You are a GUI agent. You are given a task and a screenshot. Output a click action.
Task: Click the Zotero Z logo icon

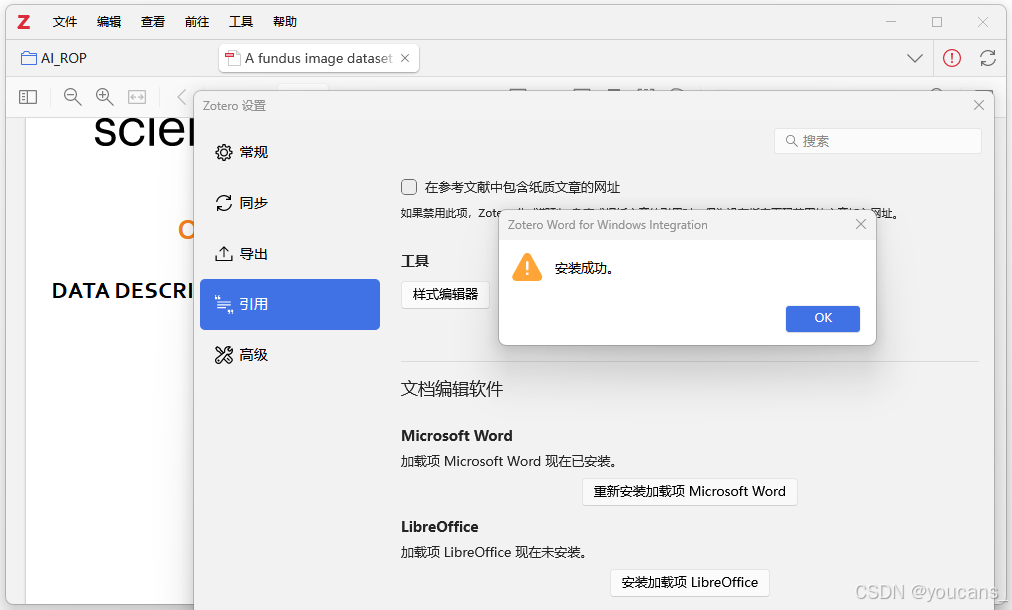[x=24, y=22]
